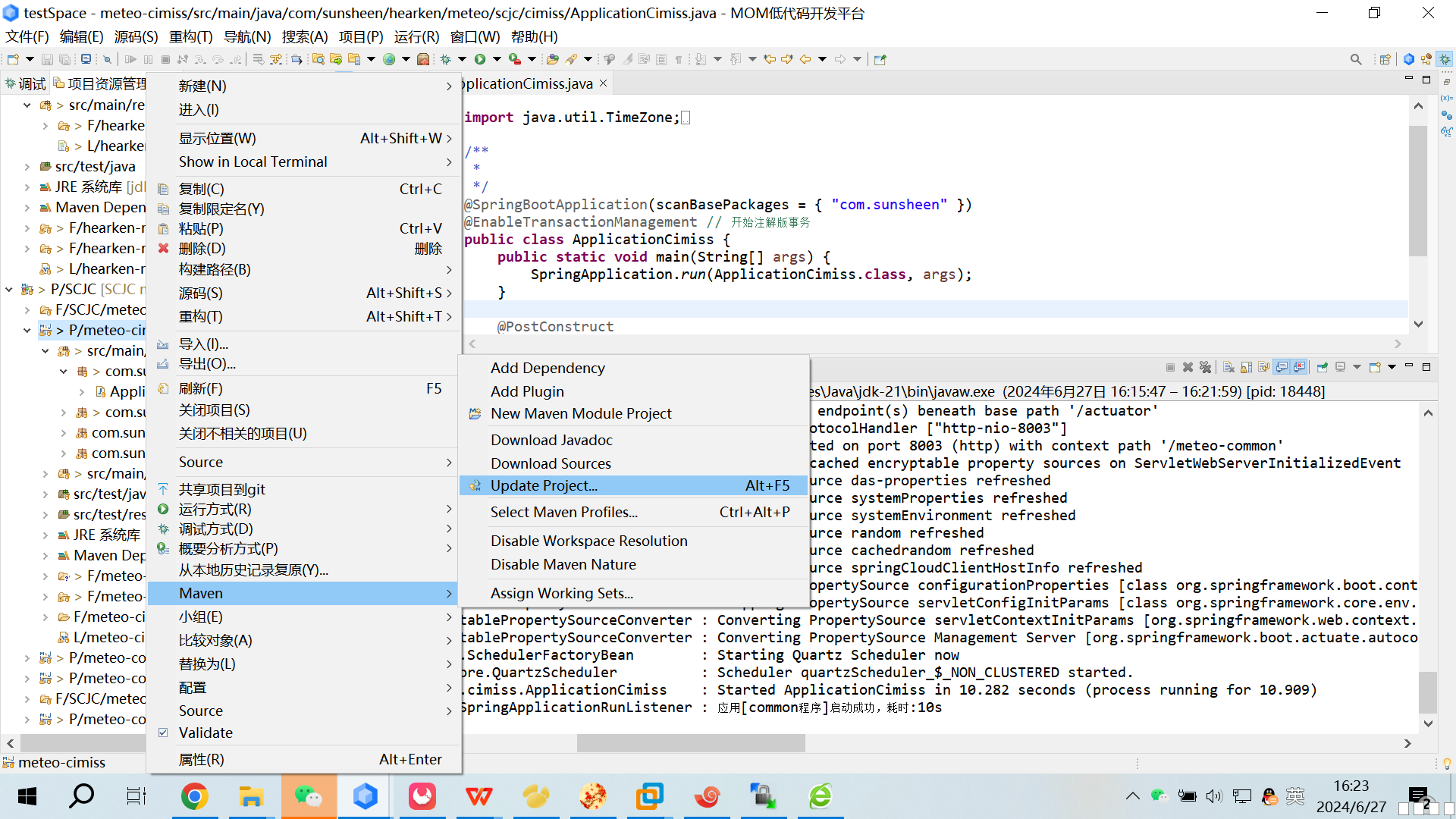Click the Save All toolbar icon

65,59
